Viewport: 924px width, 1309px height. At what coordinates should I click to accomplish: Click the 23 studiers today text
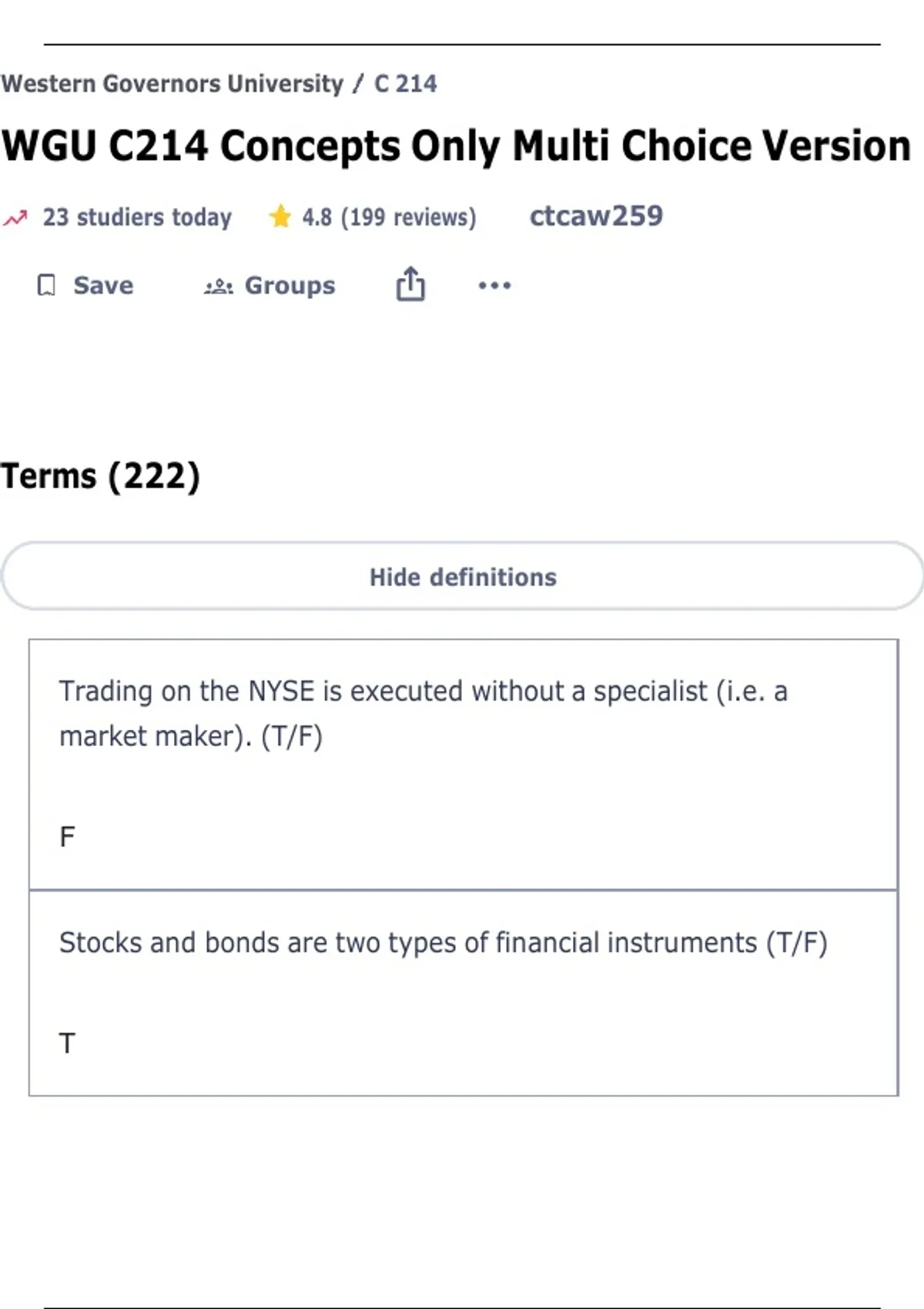point(137,217)
